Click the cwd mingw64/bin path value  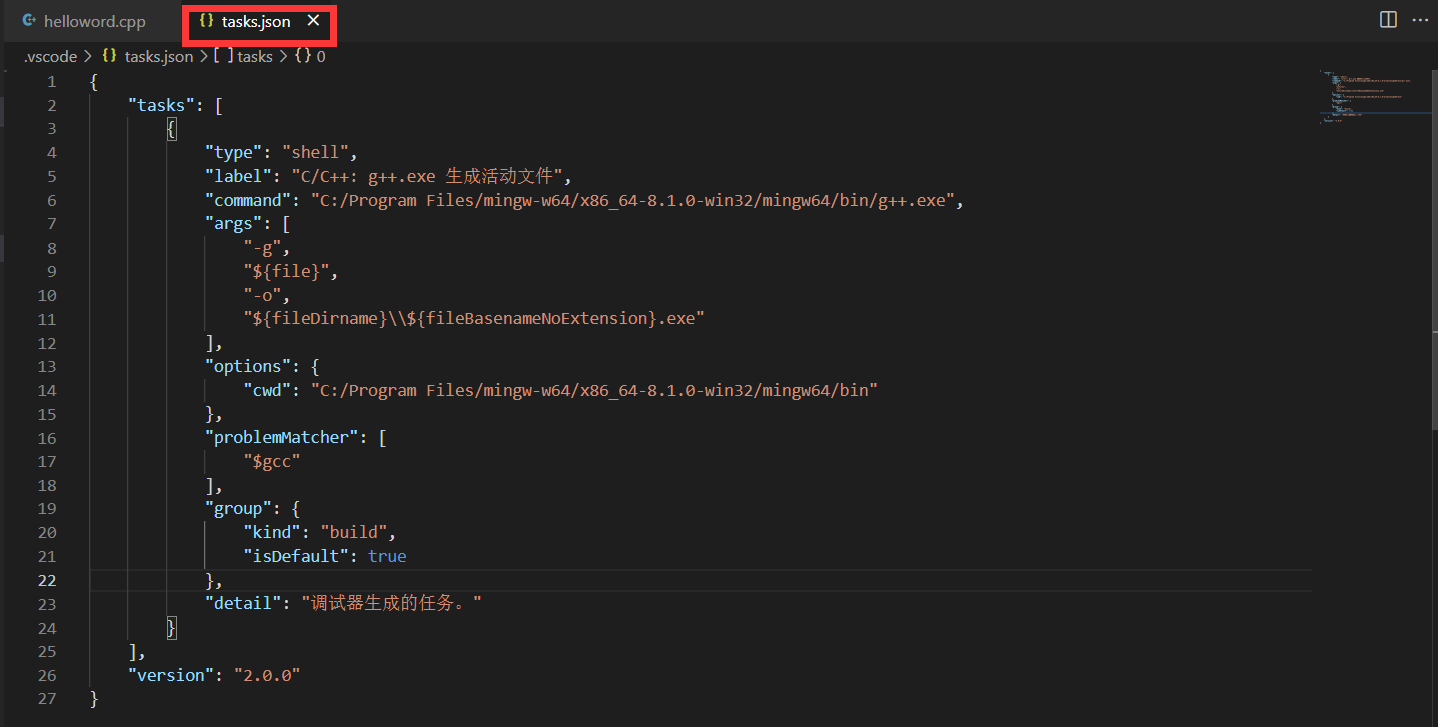click(x=594, y=390)
